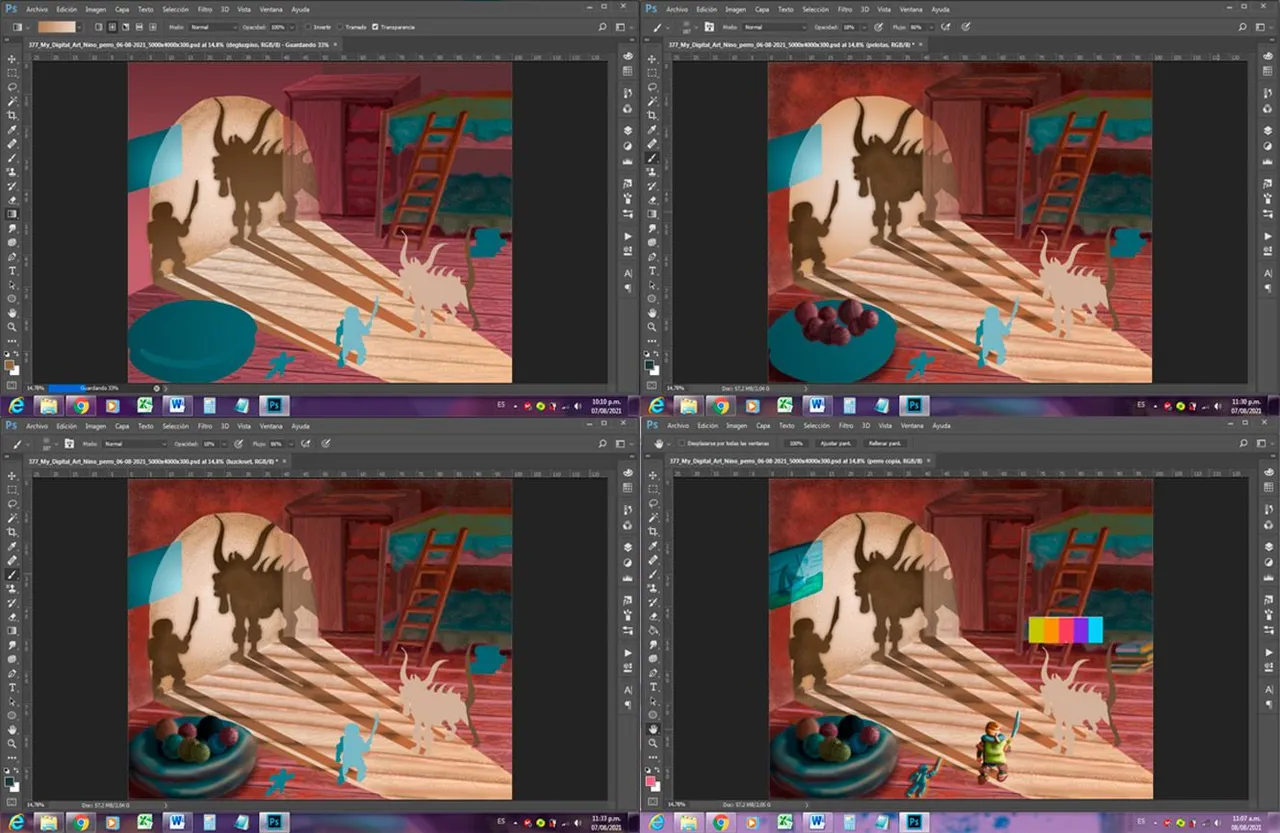Select the Brush tool in the bottom-left window
Viewport: 1280px width, 833px height.
pos(12,575)
